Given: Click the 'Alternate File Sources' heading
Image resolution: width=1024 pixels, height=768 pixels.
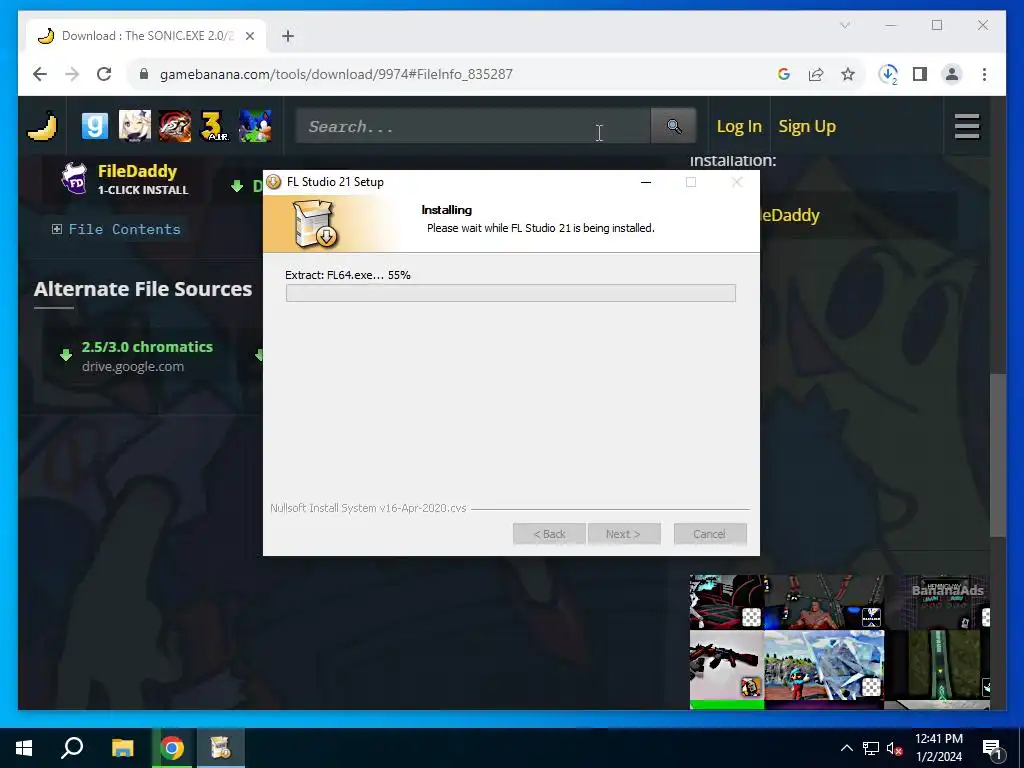Looking at the screenshot, I should pos(143,289).
